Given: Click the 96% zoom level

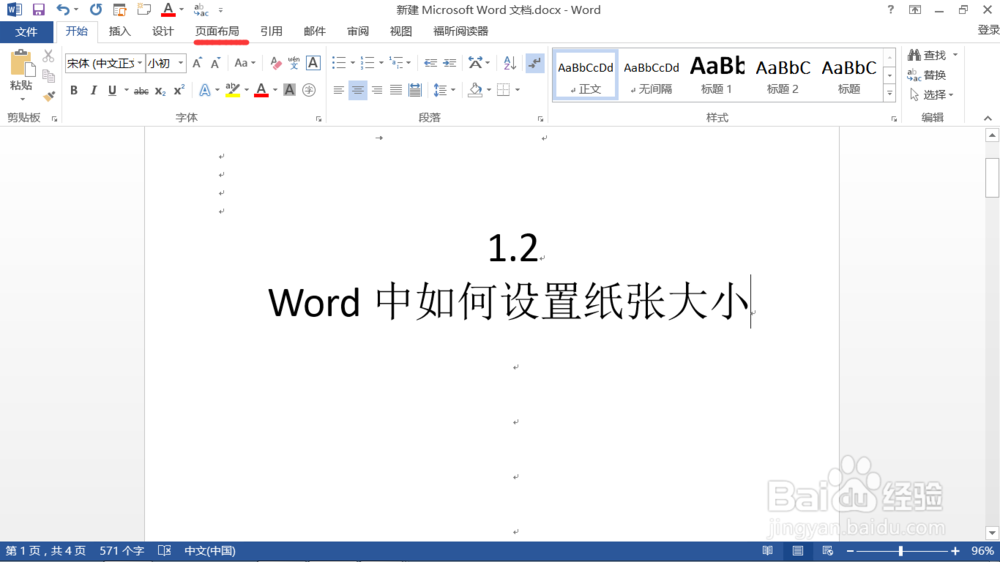Looking at the screenshot, I should click(982, 551).
